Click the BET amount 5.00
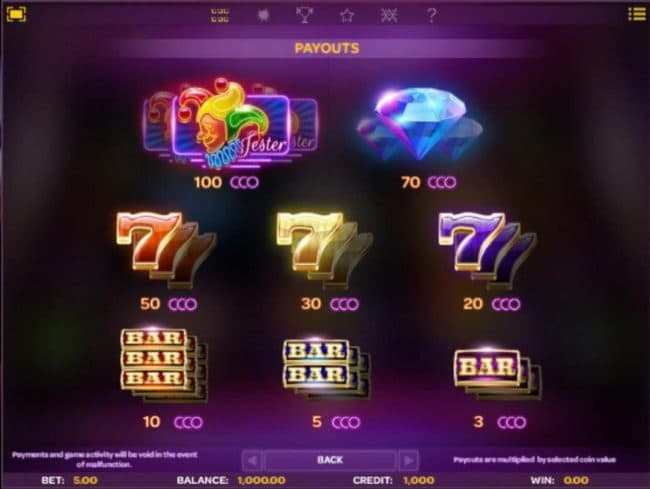 85,480
